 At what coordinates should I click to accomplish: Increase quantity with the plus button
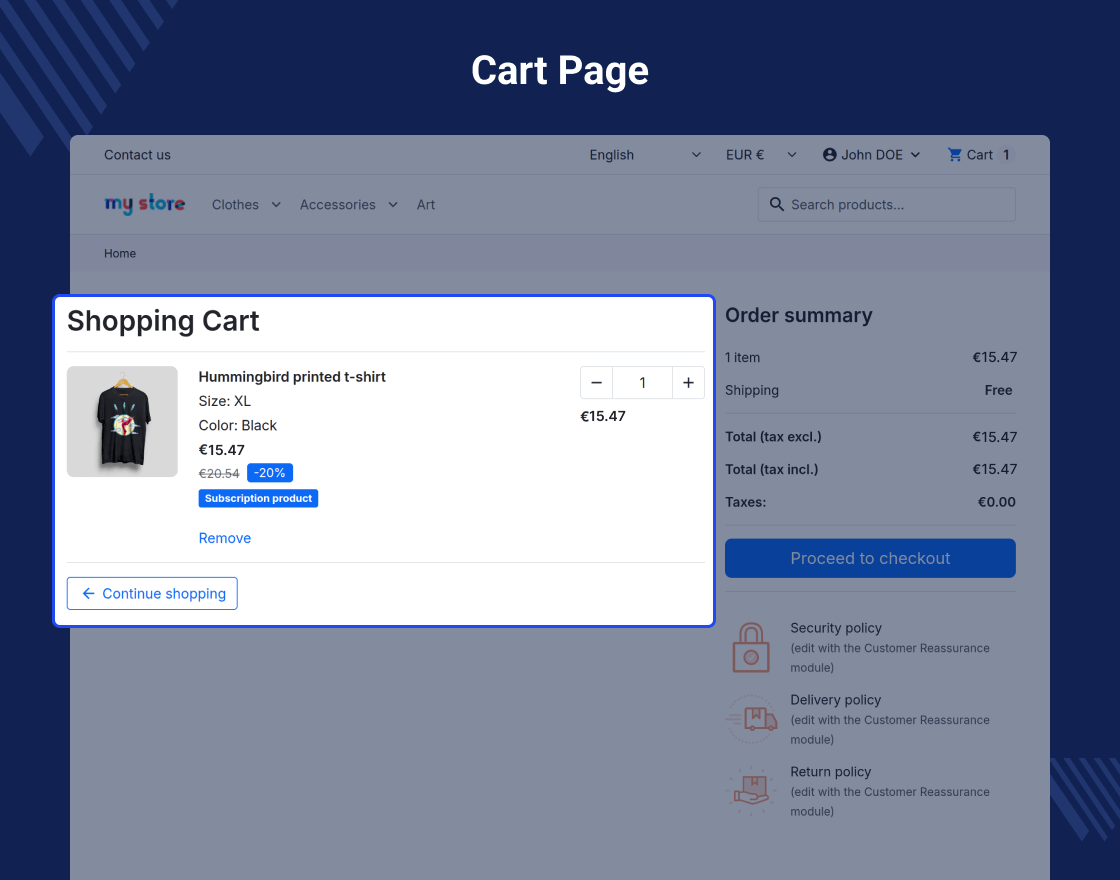tap(688, 383)
